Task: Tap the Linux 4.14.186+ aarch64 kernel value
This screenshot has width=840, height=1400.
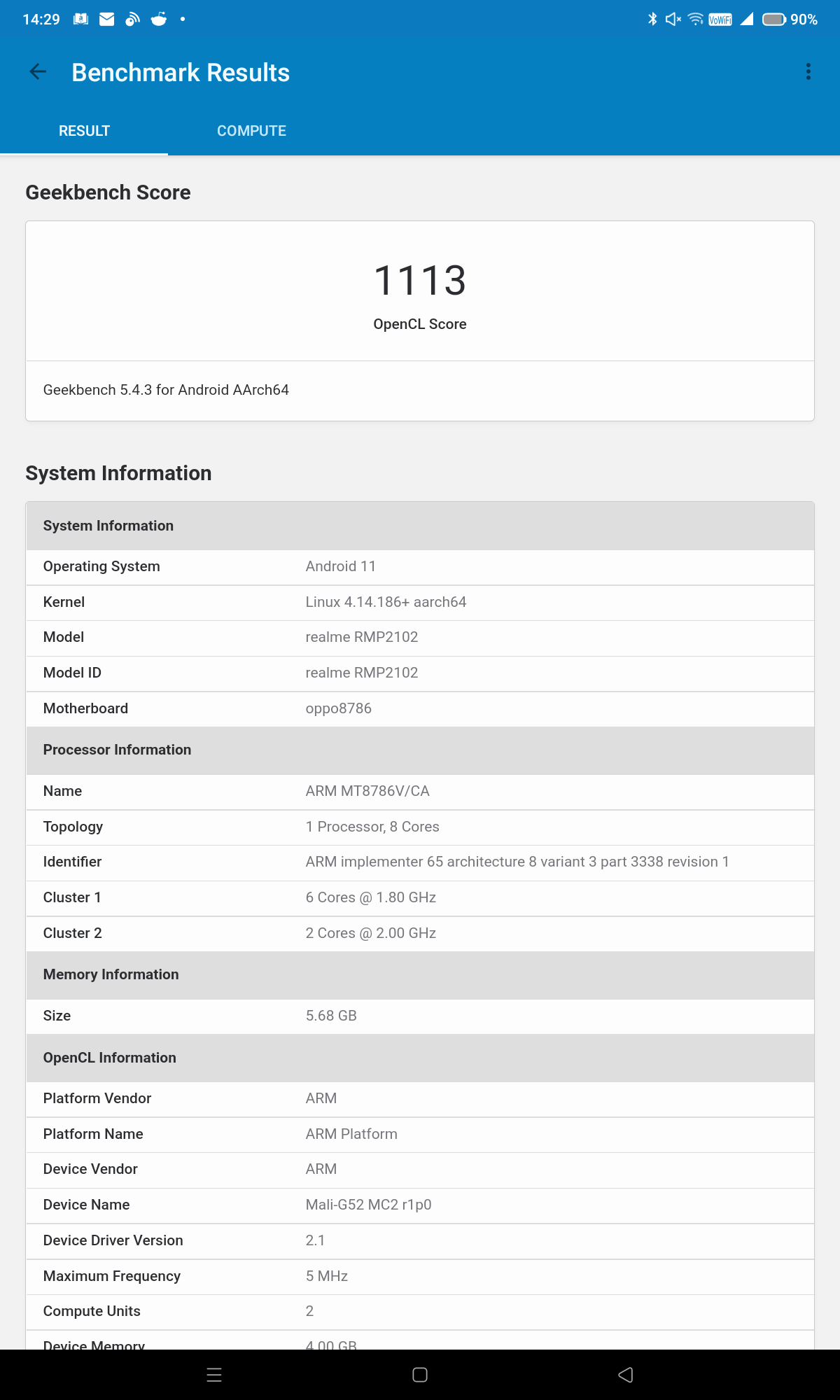Action: pyautogui.click(x=386, y=602)
